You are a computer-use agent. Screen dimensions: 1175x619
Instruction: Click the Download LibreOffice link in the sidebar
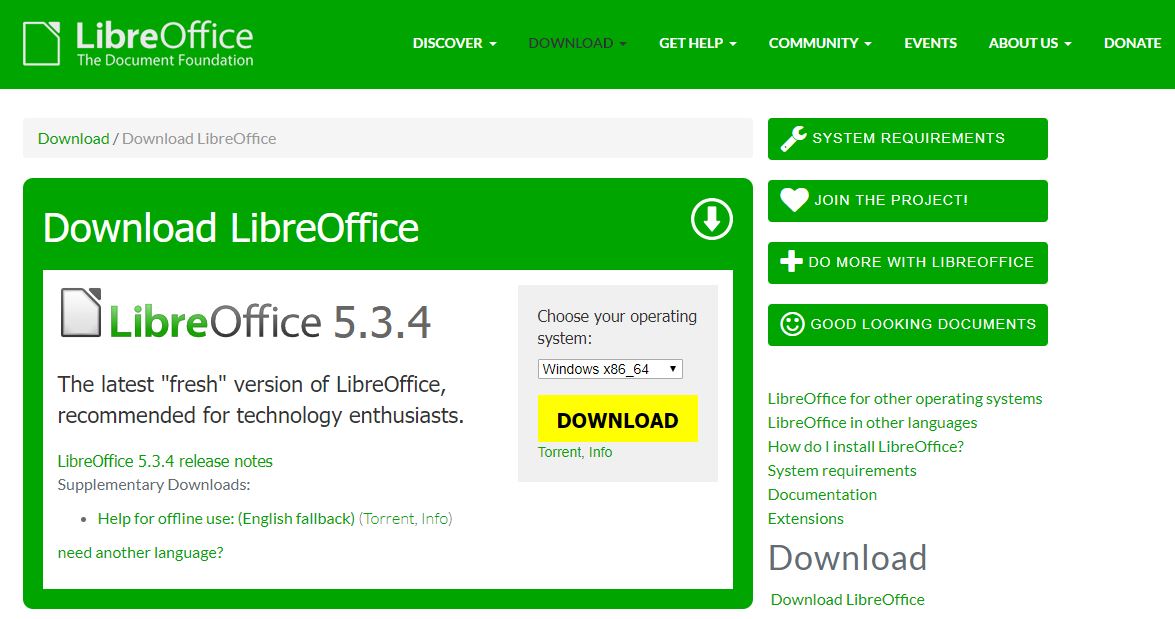click(x=848, y=600)
